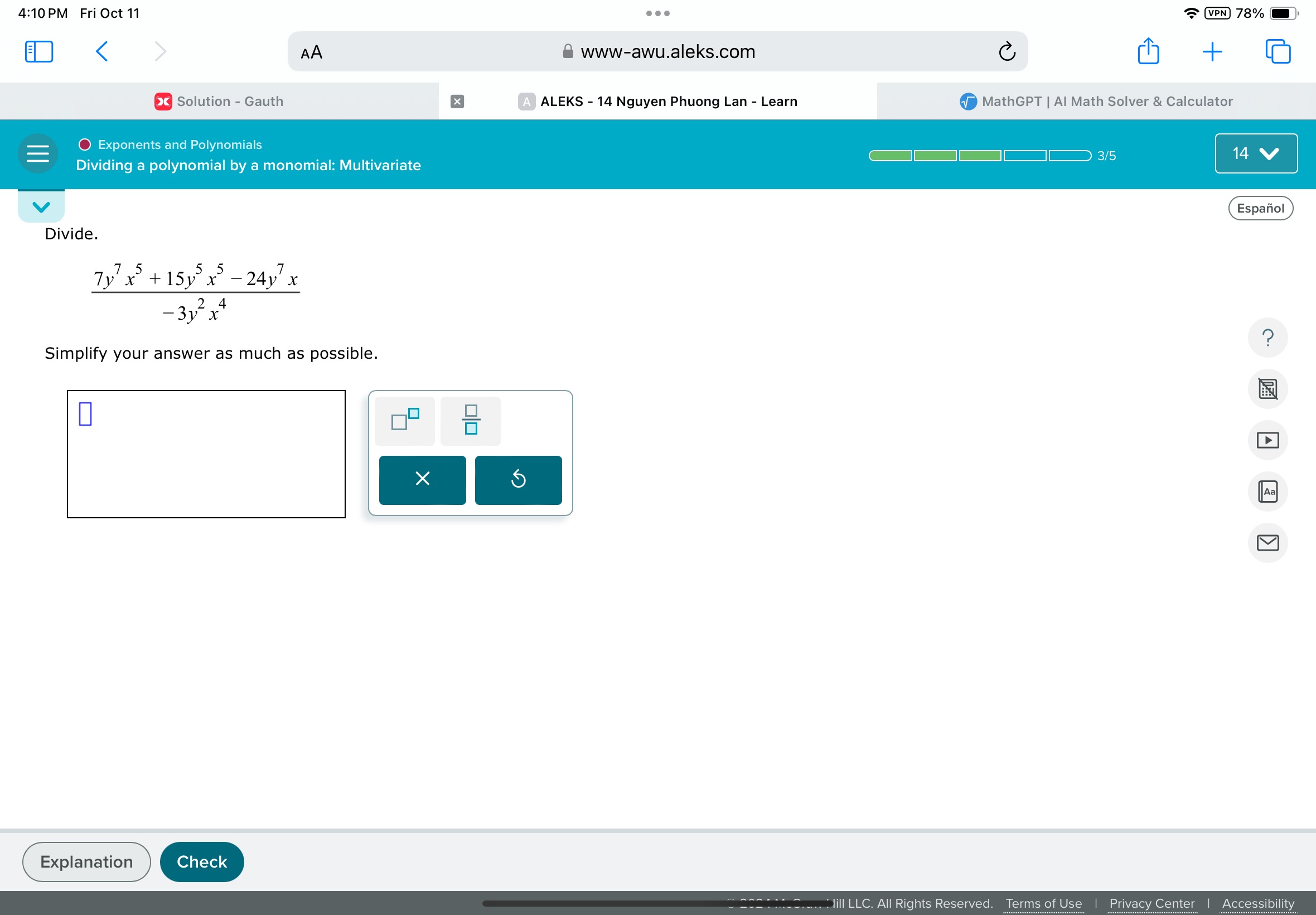
Task: Open the Aa dictionary
Action: tap(1267, 492)
